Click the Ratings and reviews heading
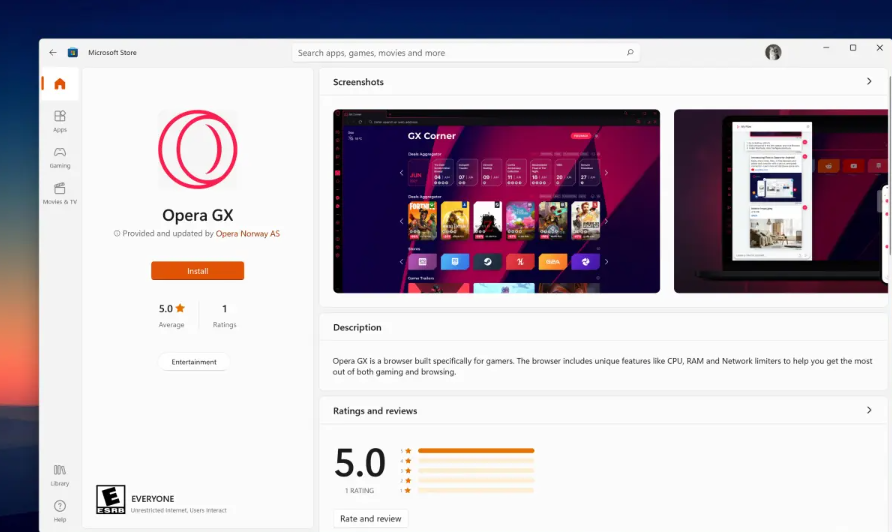The image size is (892, 532). 375,411
